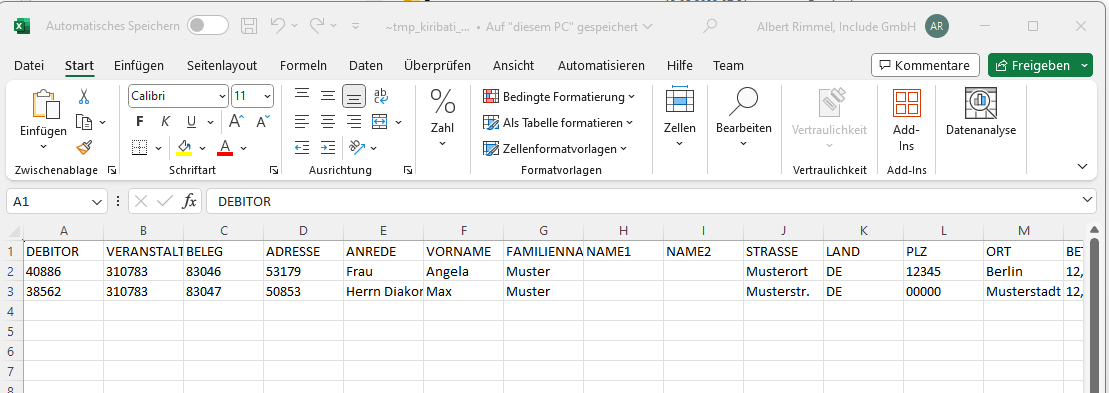Toggle italic formatting (K)
1109x393 pixels.
(165, 122)
